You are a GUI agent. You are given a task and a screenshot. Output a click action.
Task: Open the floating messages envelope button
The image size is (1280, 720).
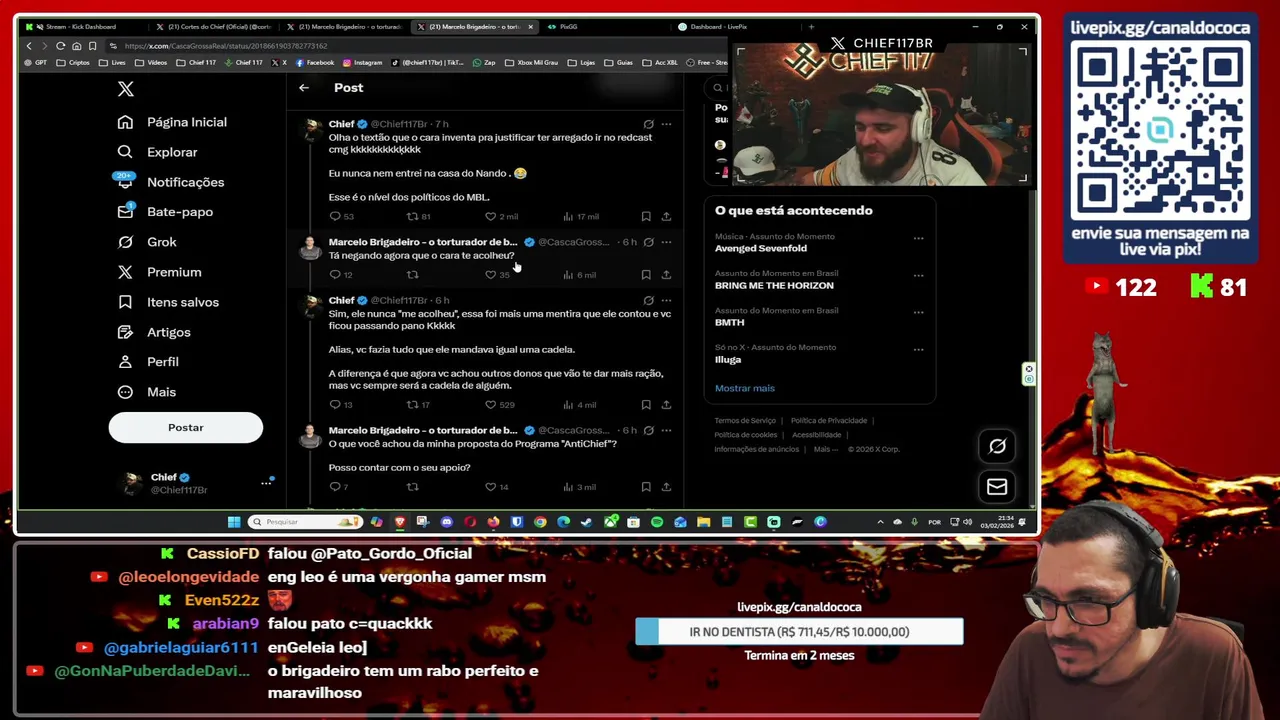point(997,486)
